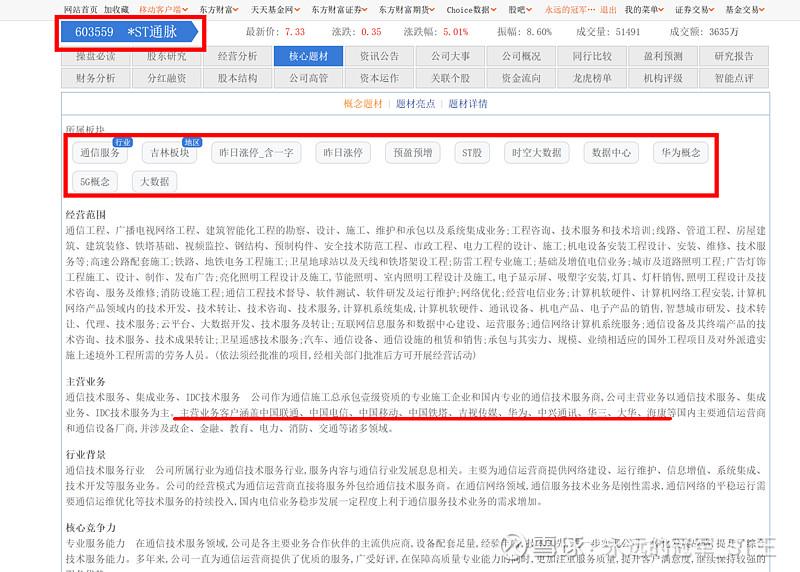This screenshot has height=572, width=800.
Task: Open the 盈利预测 tab
Action: coord(663,56)
